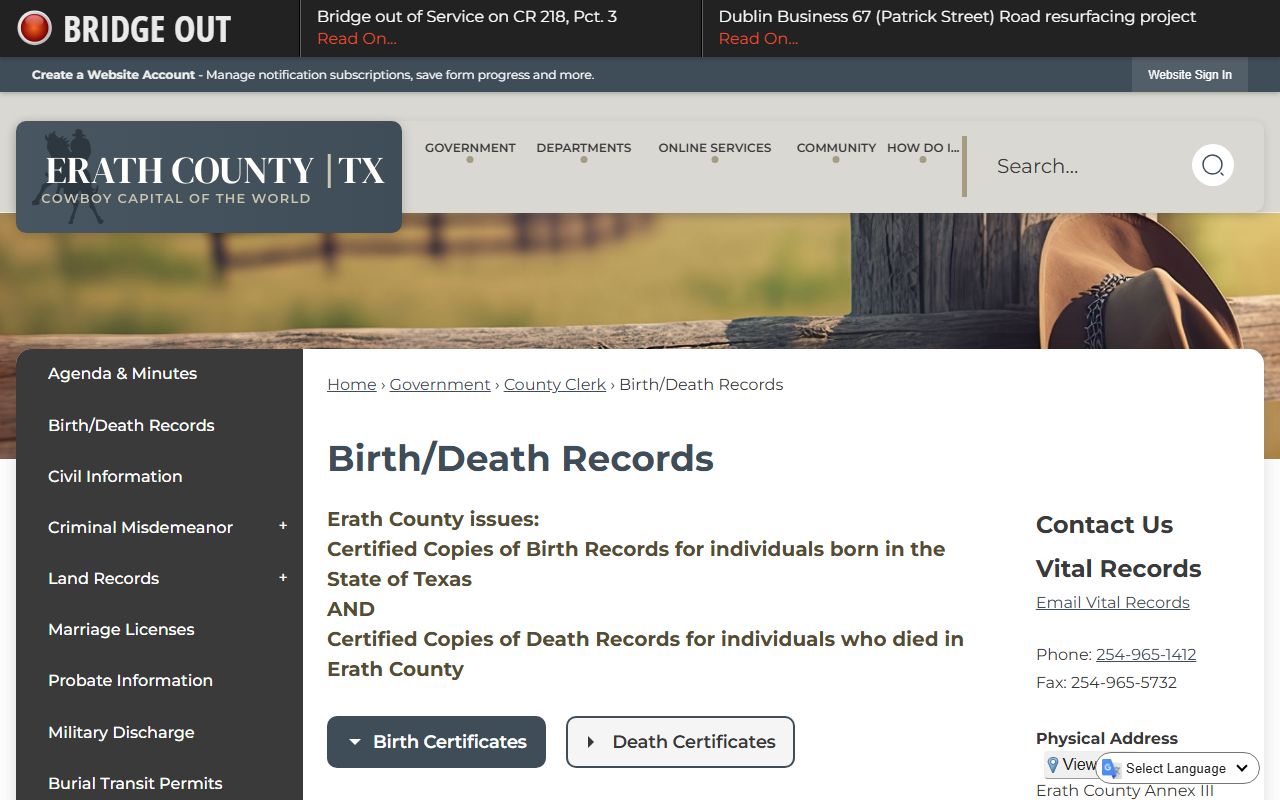
Task: Open Land Records sidebar page
Action: [x=103, y=578]
